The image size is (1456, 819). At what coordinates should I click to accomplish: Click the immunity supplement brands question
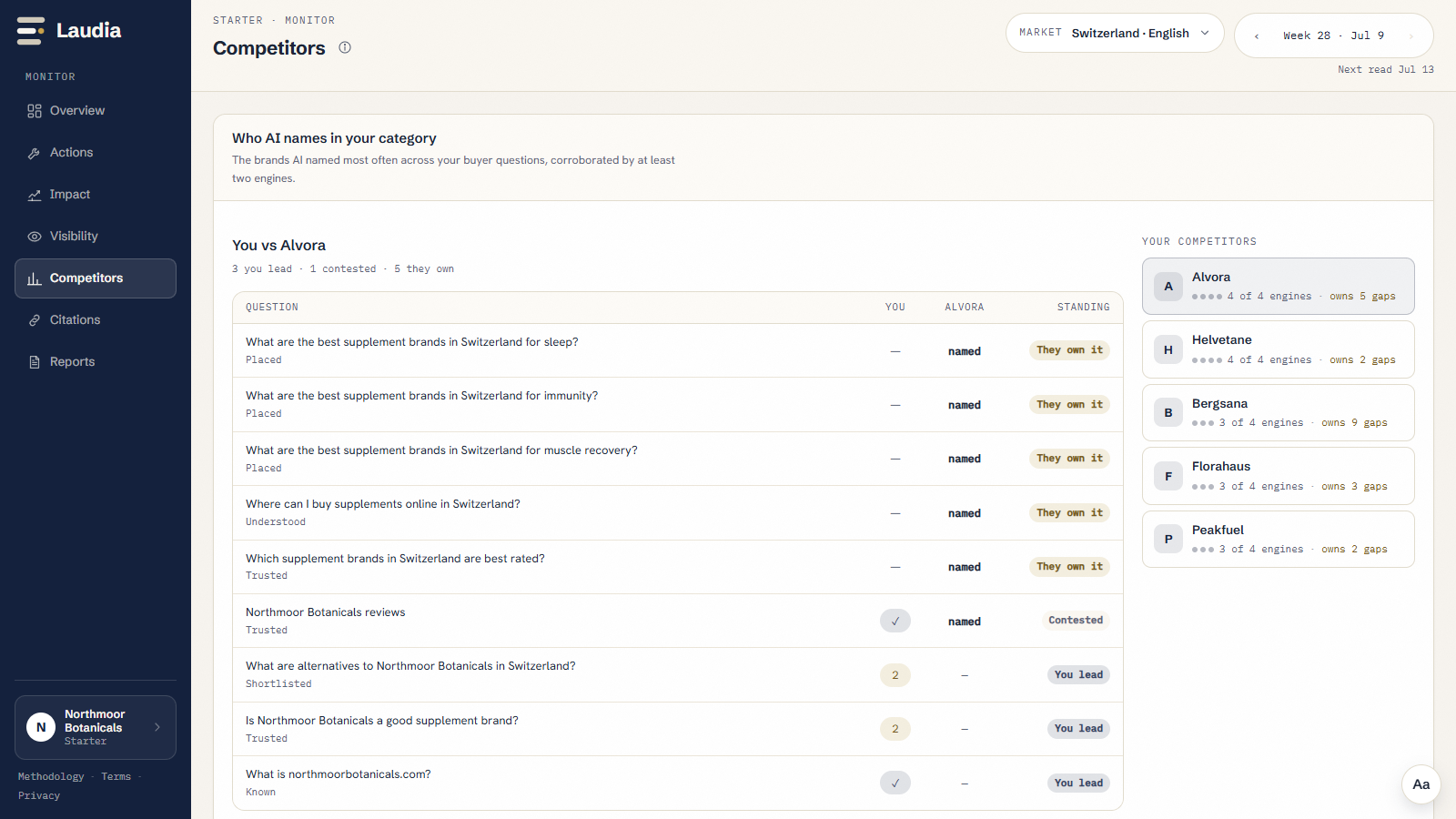point(422,396)
